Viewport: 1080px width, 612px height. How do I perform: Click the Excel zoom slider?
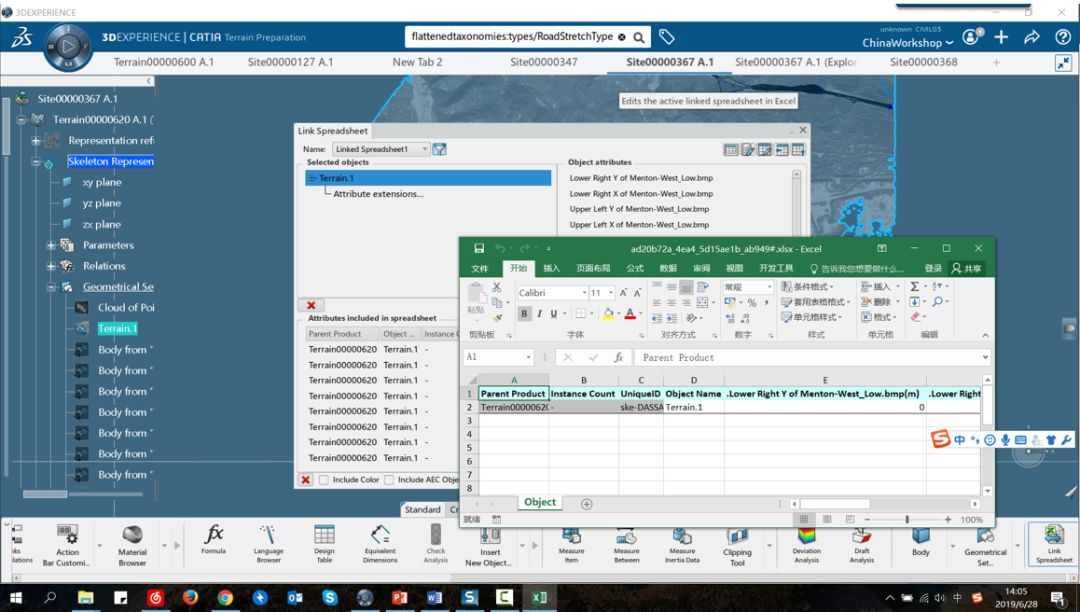tap(907, 520)
